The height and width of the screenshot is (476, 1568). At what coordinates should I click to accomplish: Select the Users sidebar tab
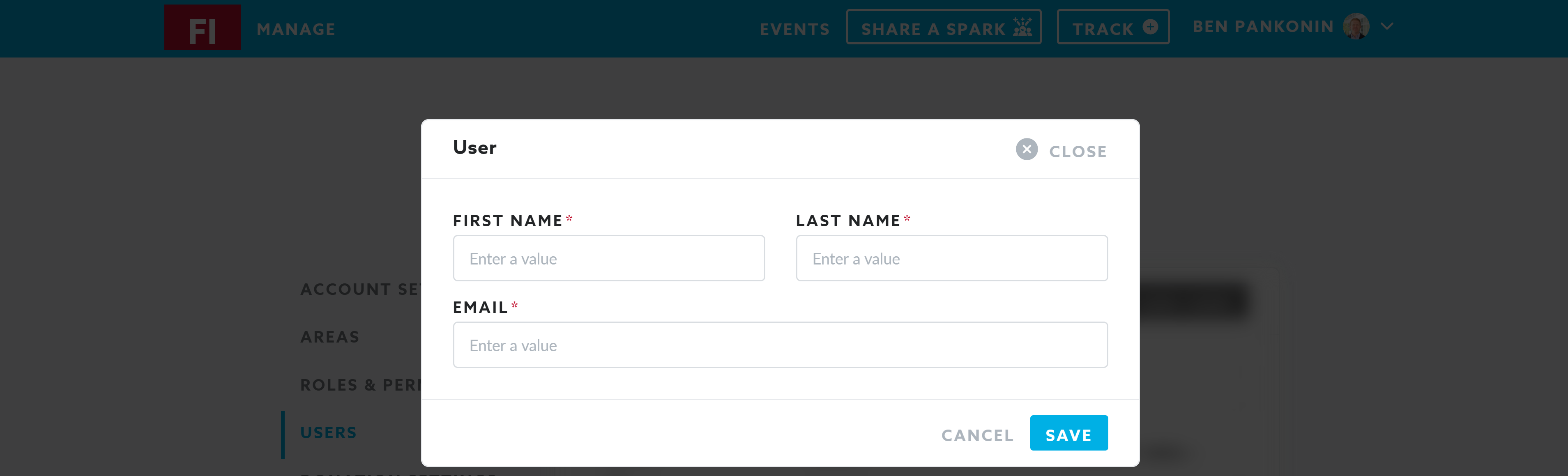pyautogui.click(x=329, y=433)
